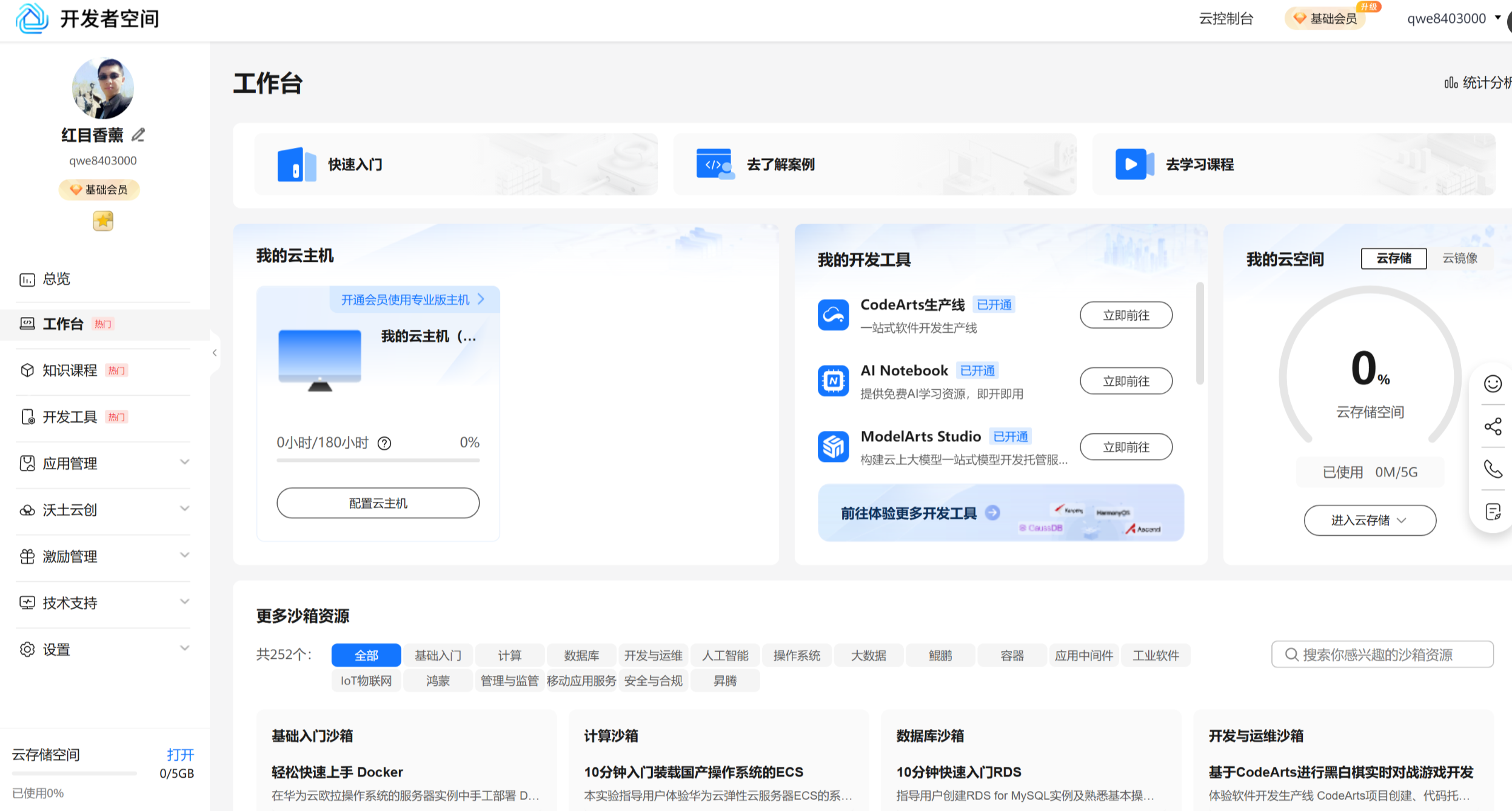1512x811 pixels.
Task: Click the sandbox resource search field
Action: point(1382,655)
